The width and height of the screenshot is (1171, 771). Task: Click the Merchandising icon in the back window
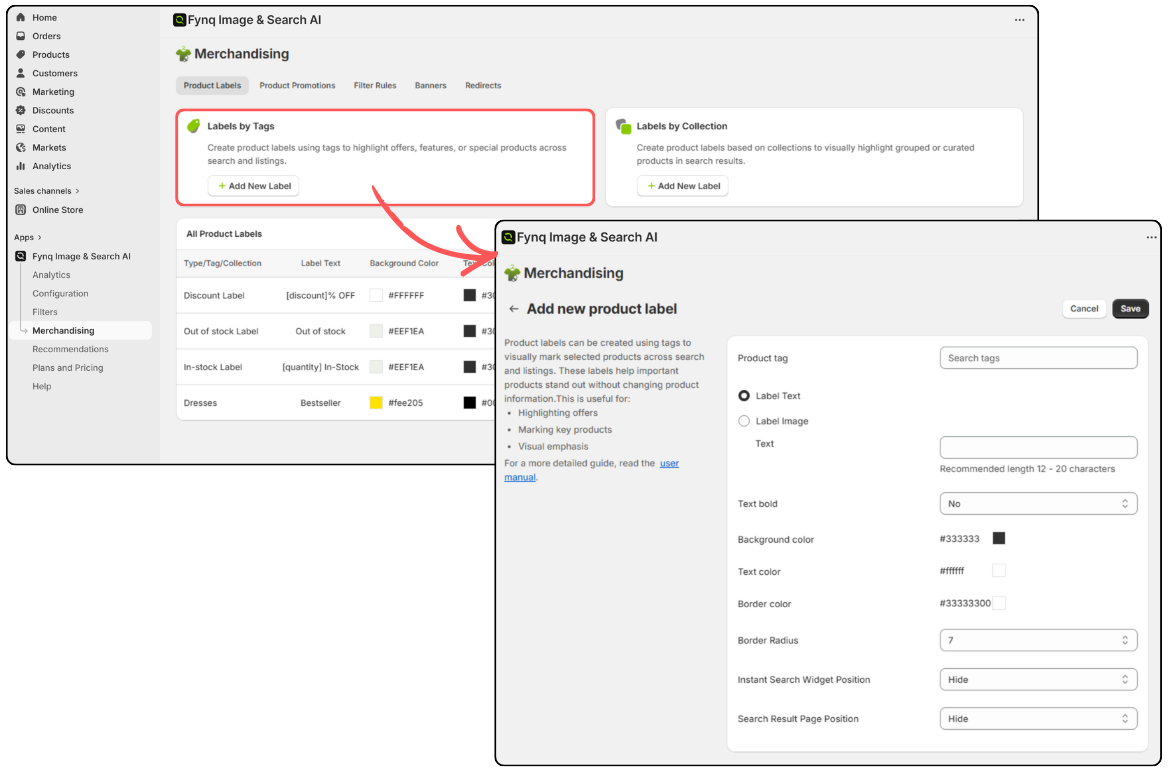[x=183, y=54]
